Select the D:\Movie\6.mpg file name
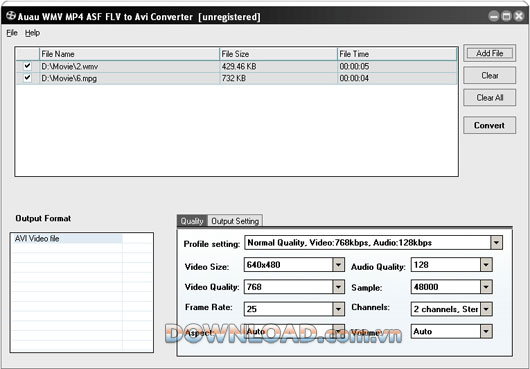The height and width of the screenshot is (369, 530). tap(69, 78)
